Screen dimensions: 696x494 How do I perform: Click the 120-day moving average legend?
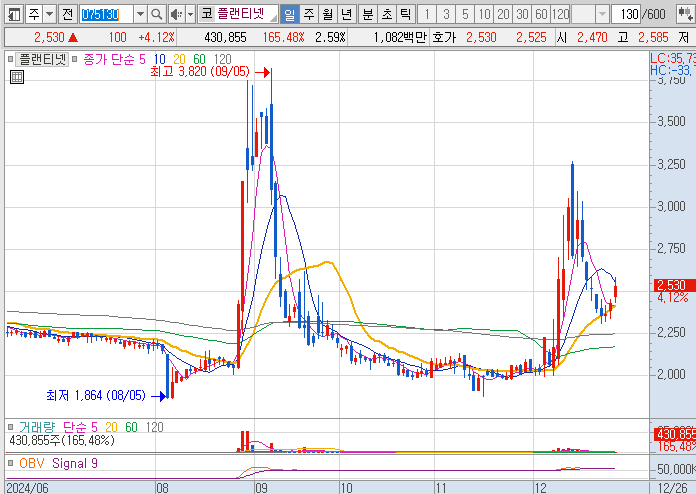[x=222, y=59]
